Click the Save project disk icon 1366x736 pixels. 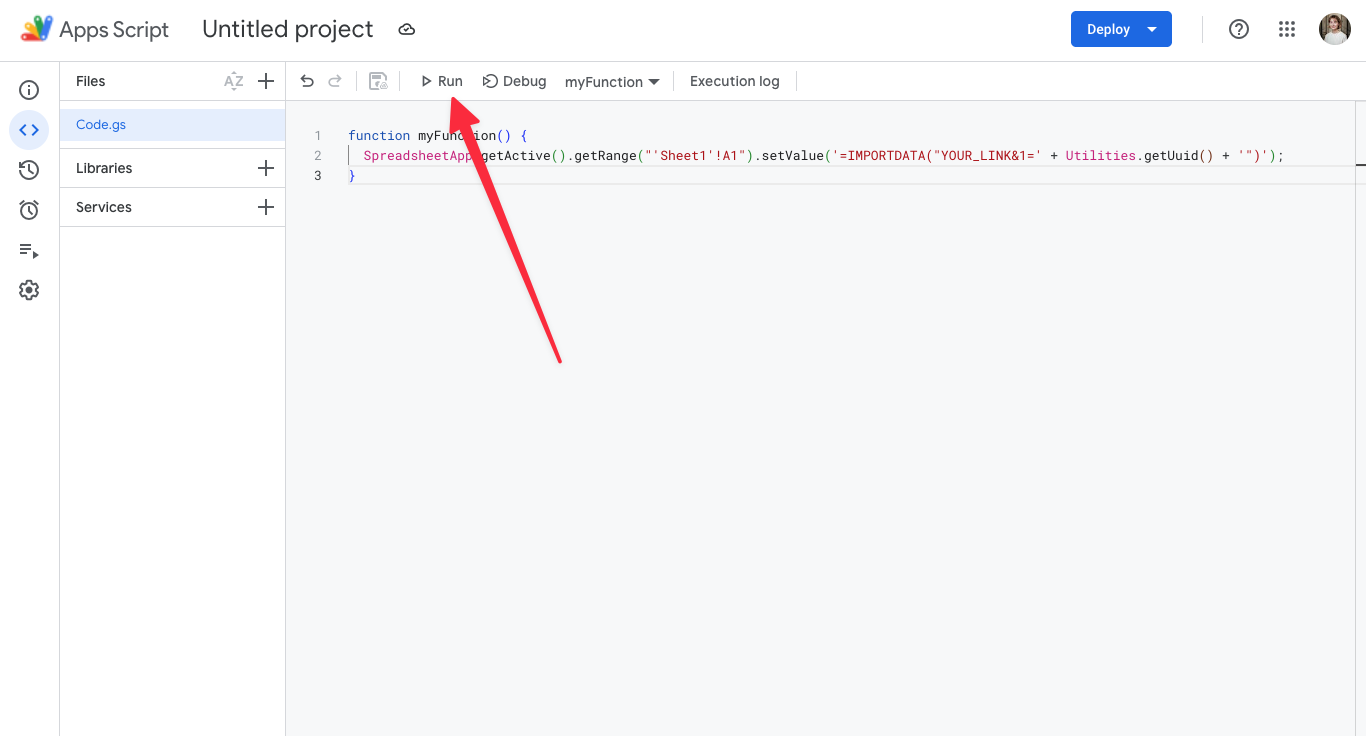378,81
